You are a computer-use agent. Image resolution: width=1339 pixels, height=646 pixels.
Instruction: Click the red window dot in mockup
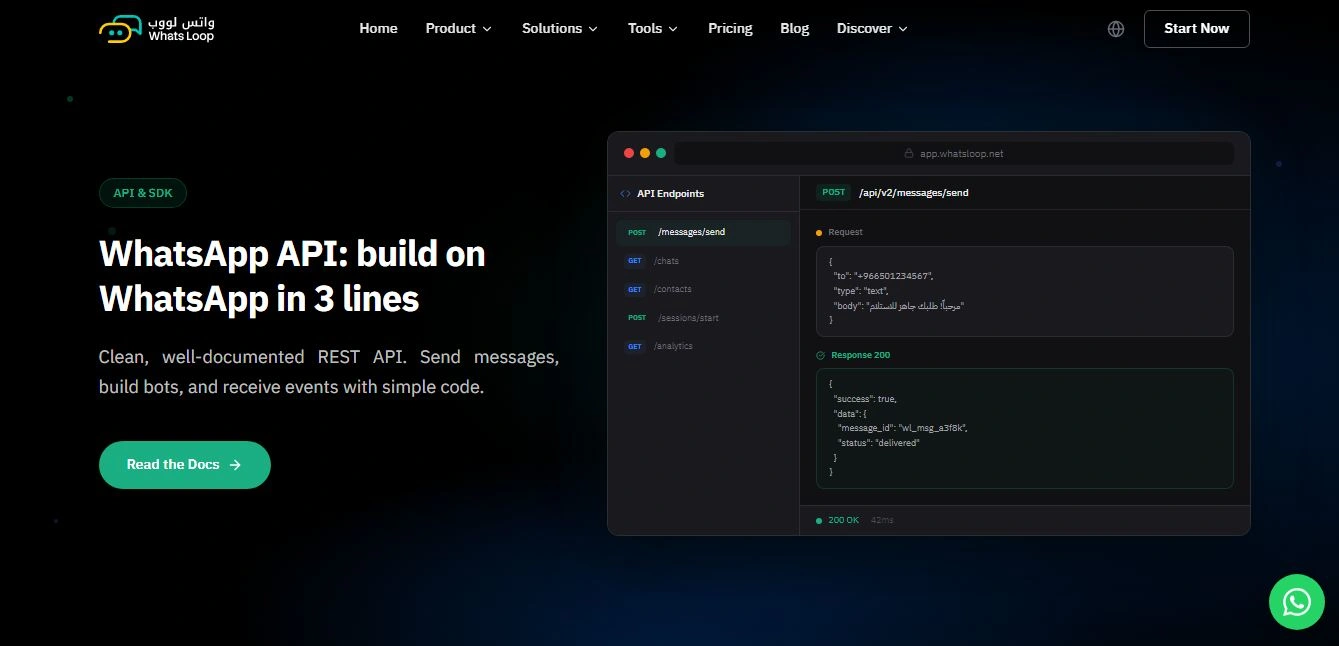629,153
